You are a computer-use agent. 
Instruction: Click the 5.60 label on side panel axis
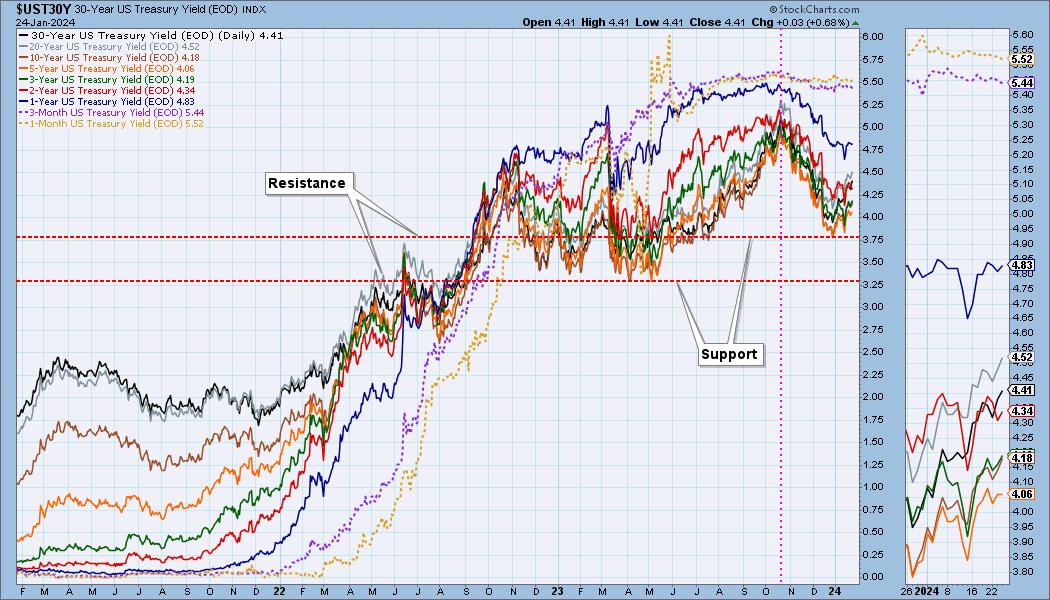tap(1023, 34)
